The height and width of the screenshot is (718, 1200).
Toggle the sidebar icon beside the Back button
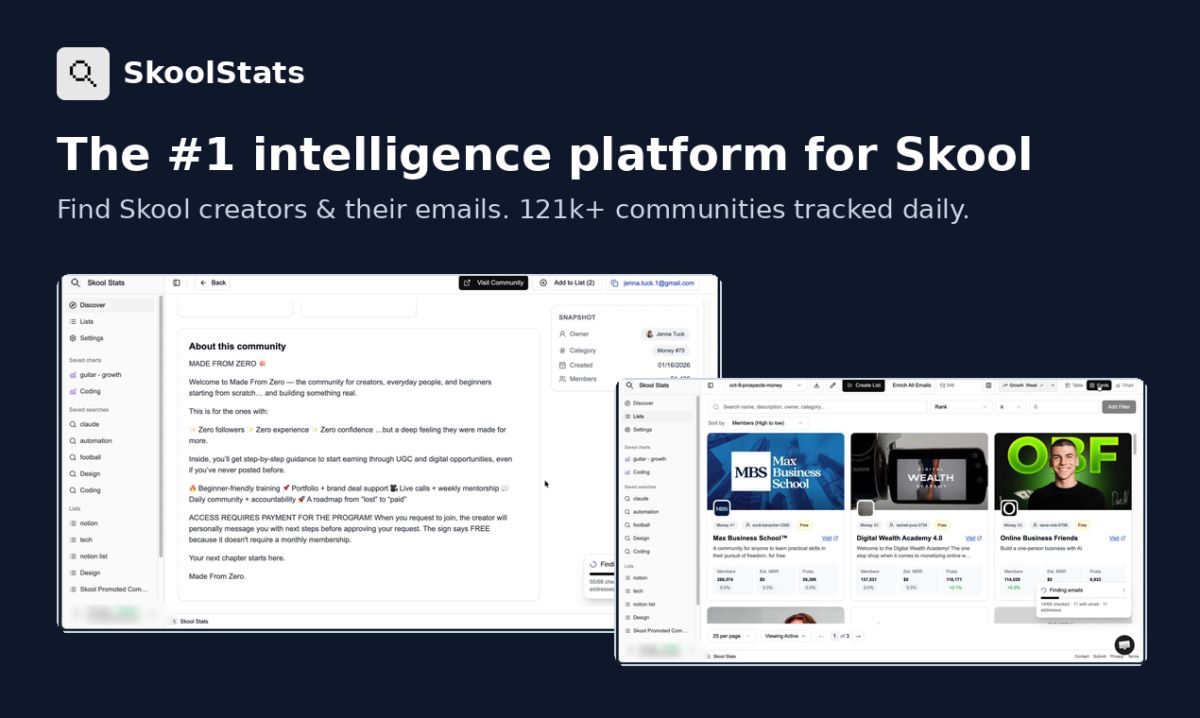(177, 283)
